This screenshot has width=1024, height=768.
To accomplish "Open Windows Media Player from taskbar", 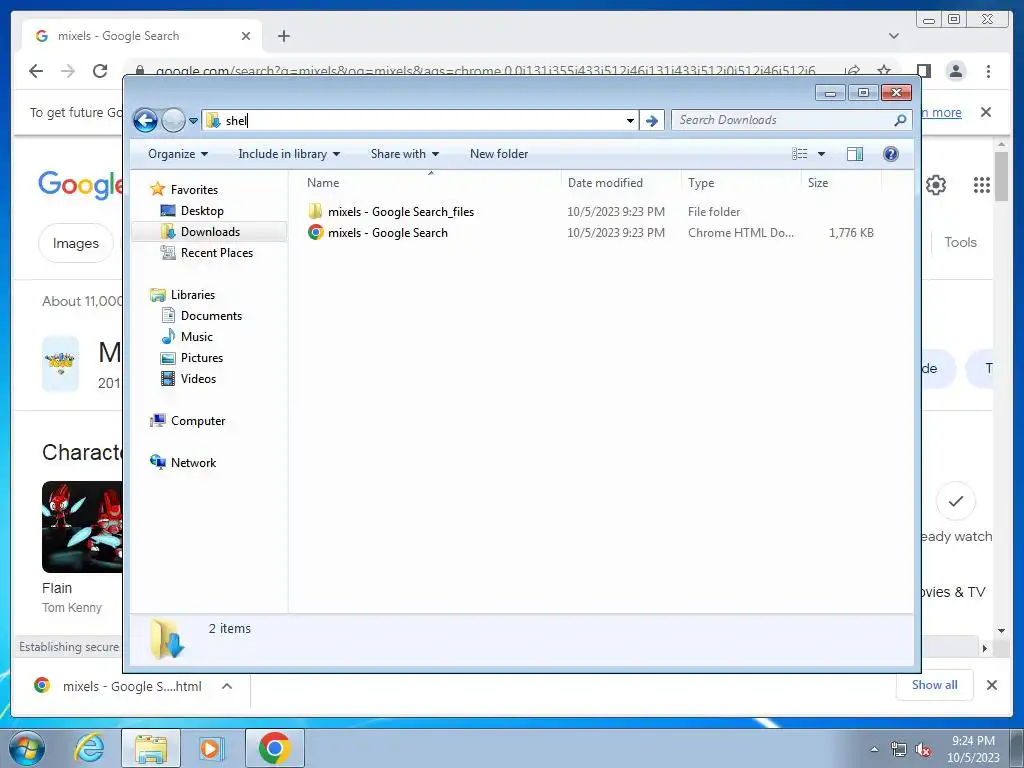I will [212, 748].
